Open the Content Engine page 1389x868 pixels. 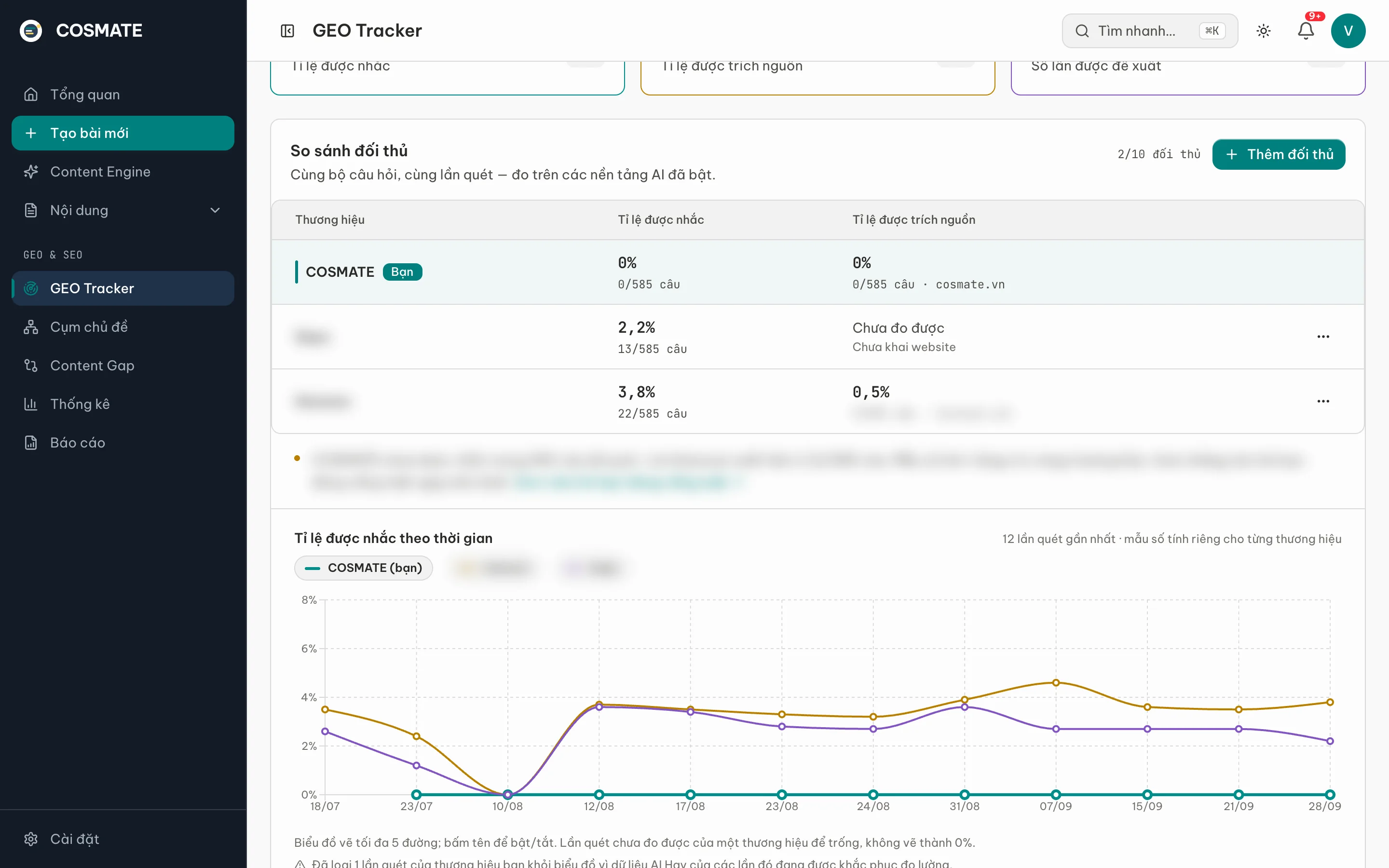coord(123,172)
